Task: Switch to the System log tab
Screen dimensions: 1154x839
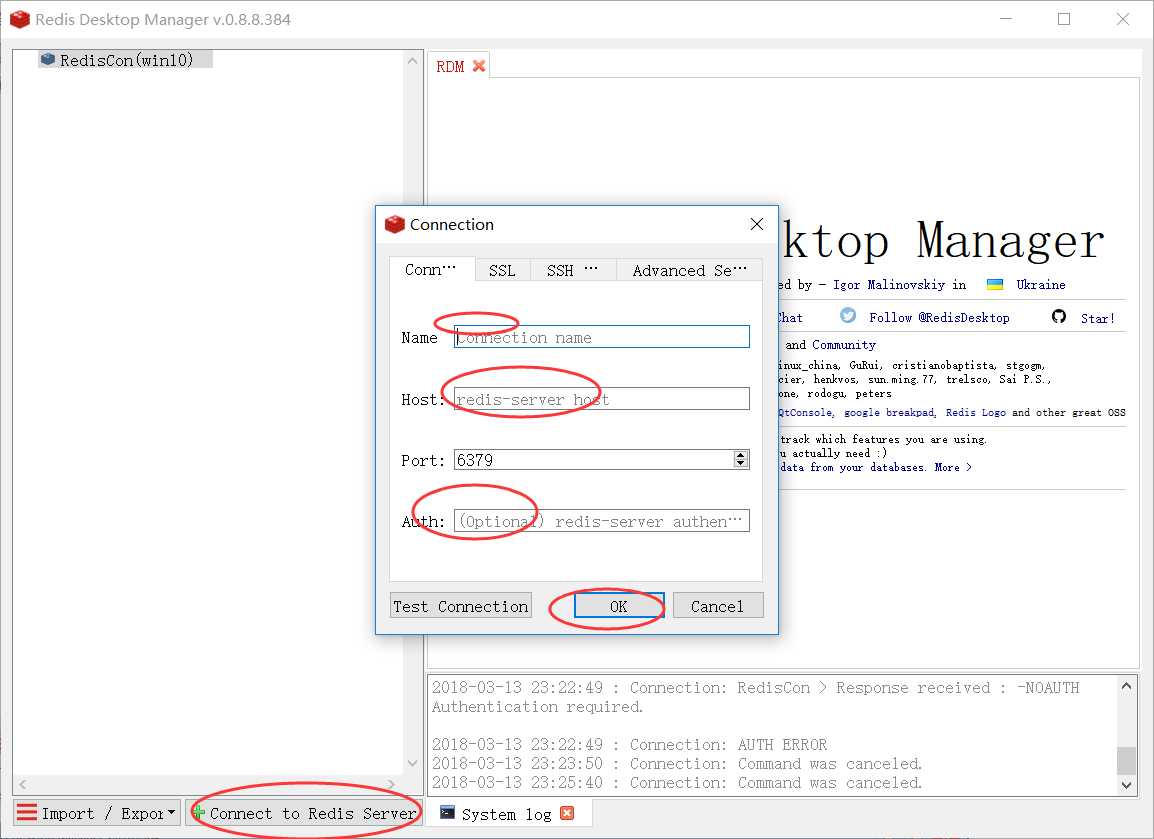Action: 506,814
